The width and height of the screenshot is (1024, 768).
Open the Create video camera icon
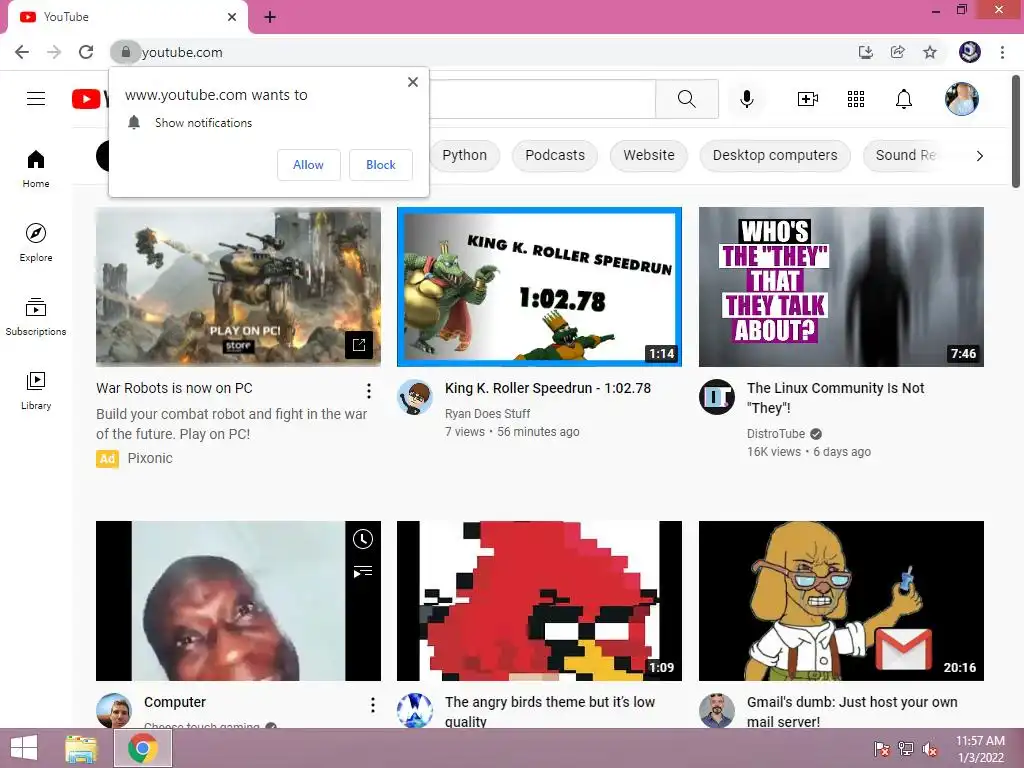(x=808, y=99)
